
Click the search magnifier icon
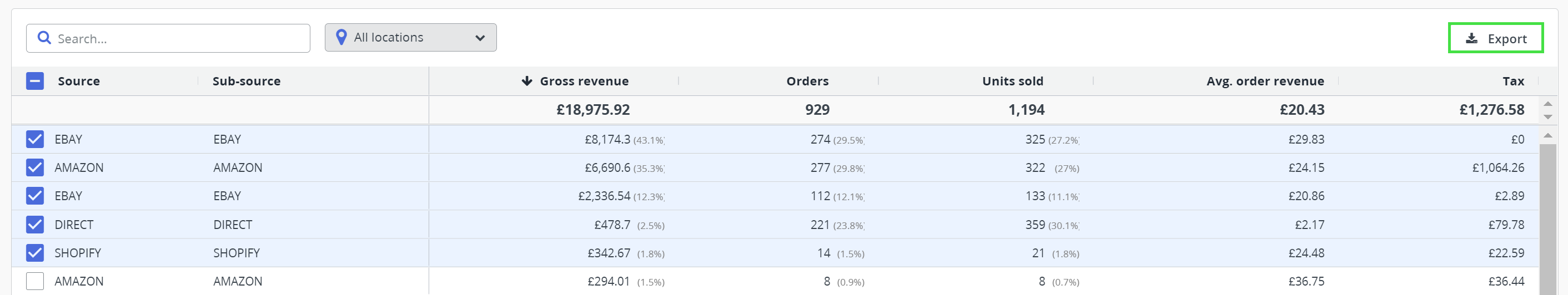pos(44,38)
